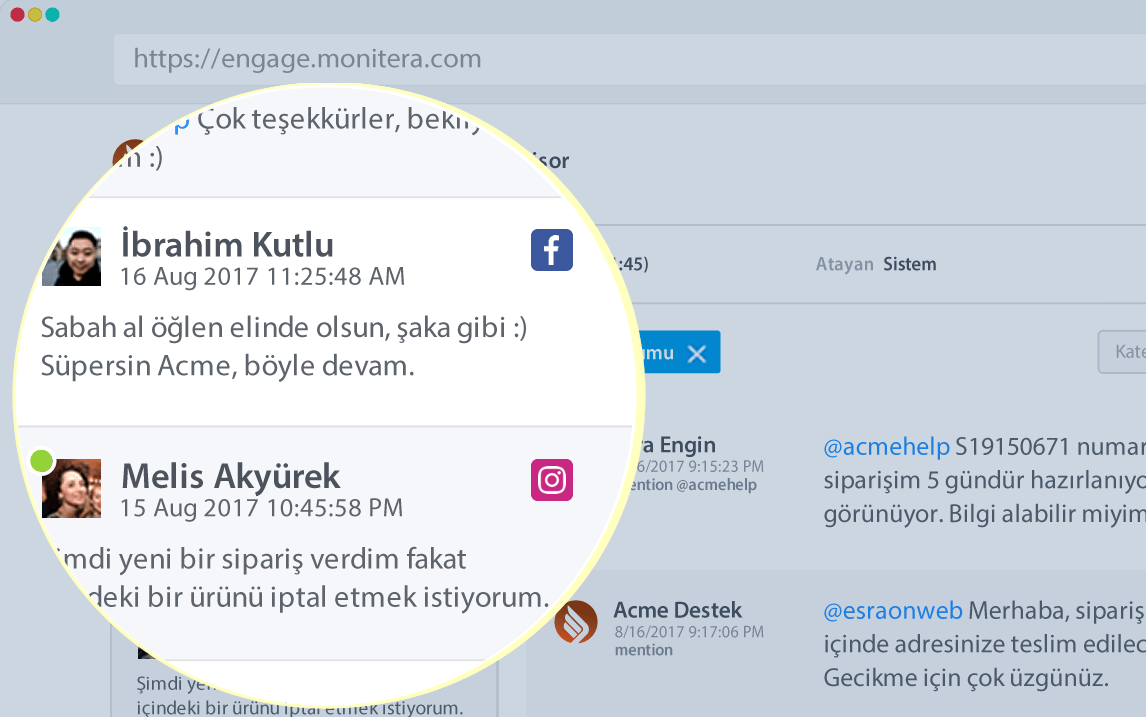1146x717 pixels.
Task: Select the Melis Akyürek sender name
Action: click(x=230, y=476)
